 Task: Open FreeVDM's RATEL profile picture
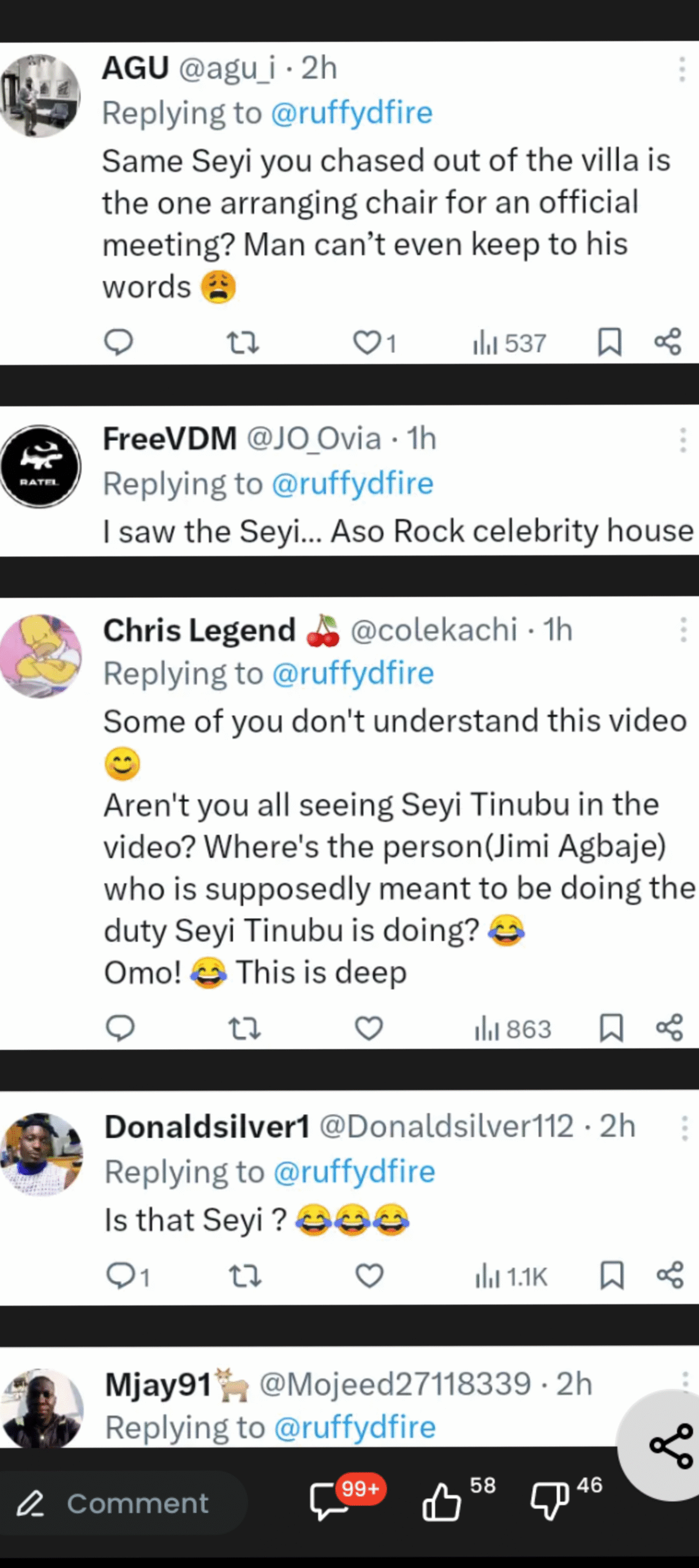(40, 467)
